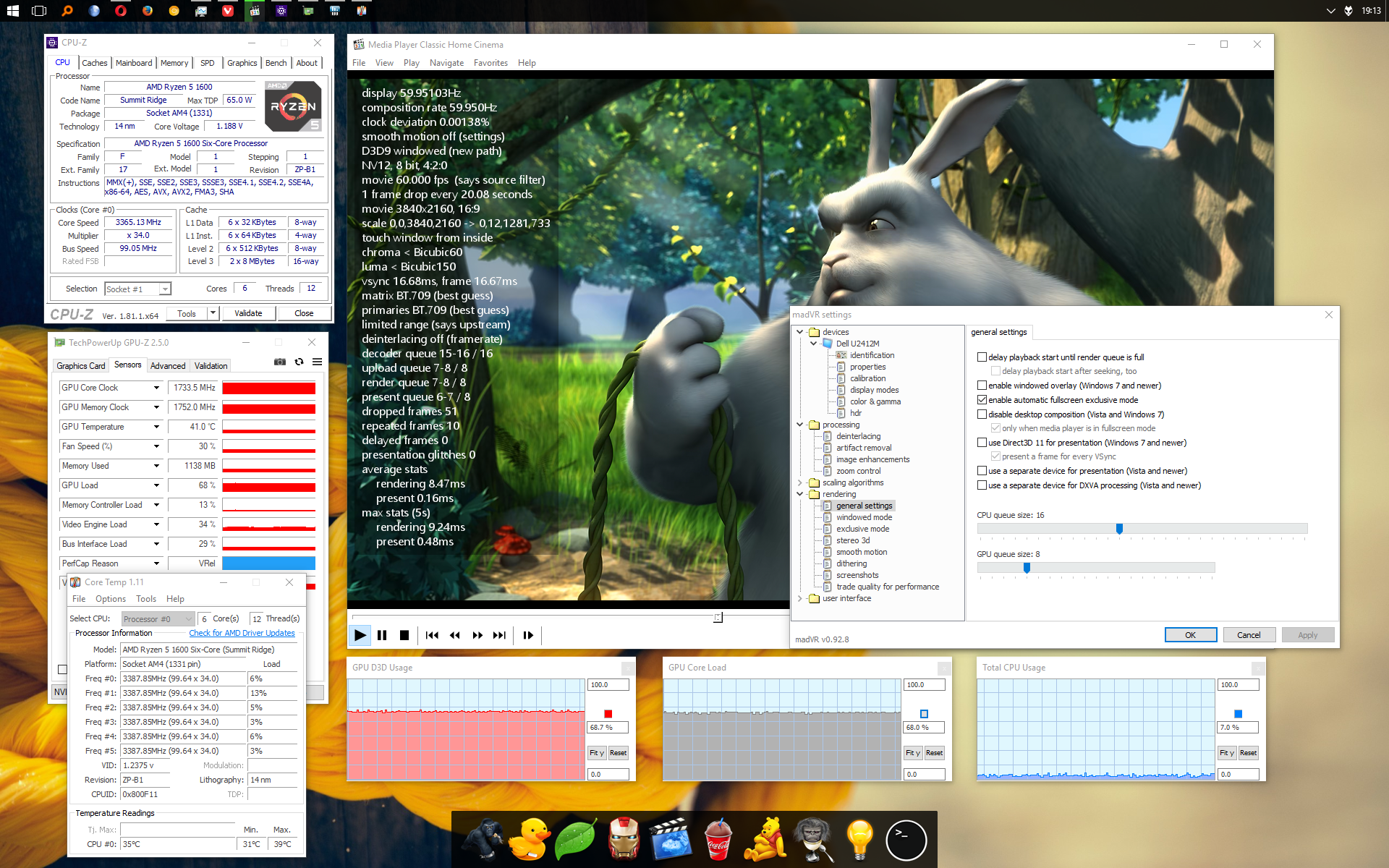1389x868 pixels.
Task: Refresh GPU-Z sensors with refresh icon
Action: pyautogui.click(x=299, y=362)
